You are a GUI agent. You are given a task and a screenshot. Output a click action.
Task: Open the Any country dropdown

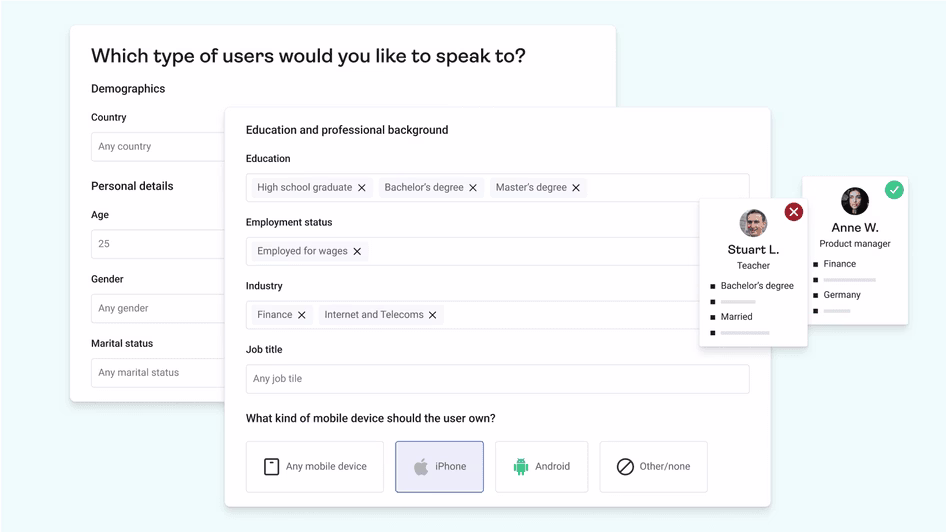[x=158, y=147]
